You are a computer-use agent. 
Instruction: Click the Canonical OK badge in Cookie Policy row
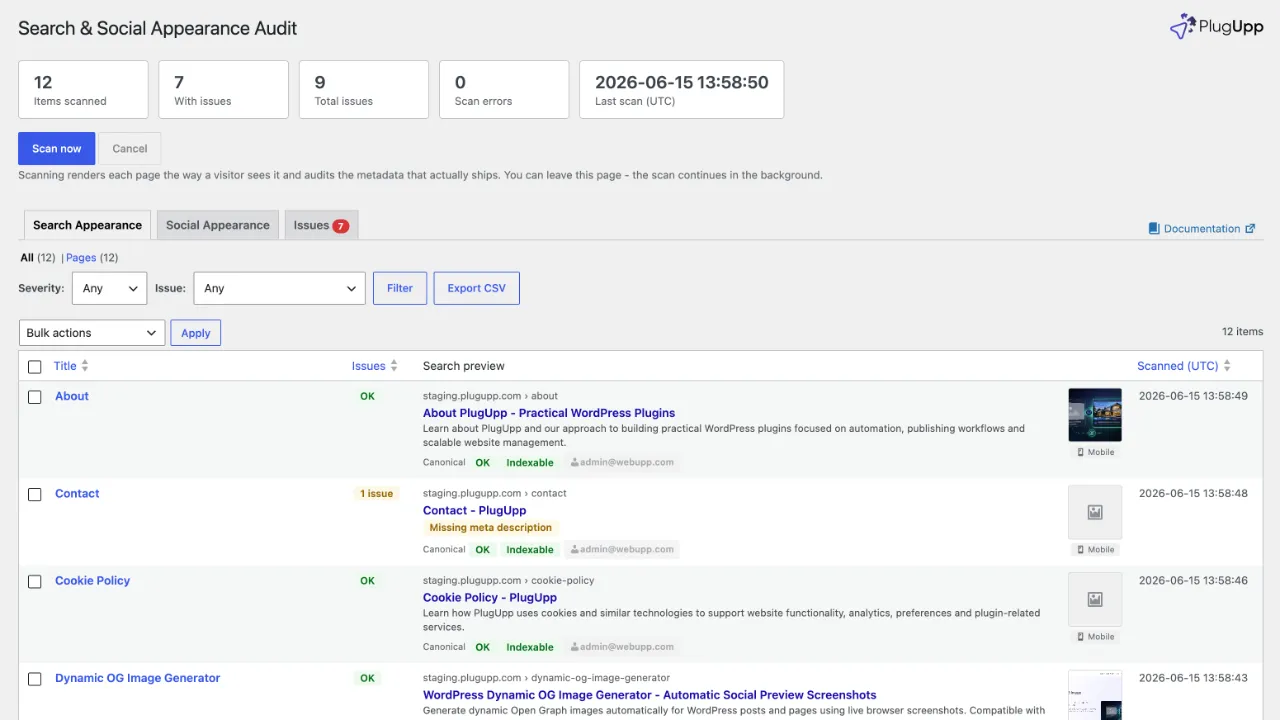[482, 647]
